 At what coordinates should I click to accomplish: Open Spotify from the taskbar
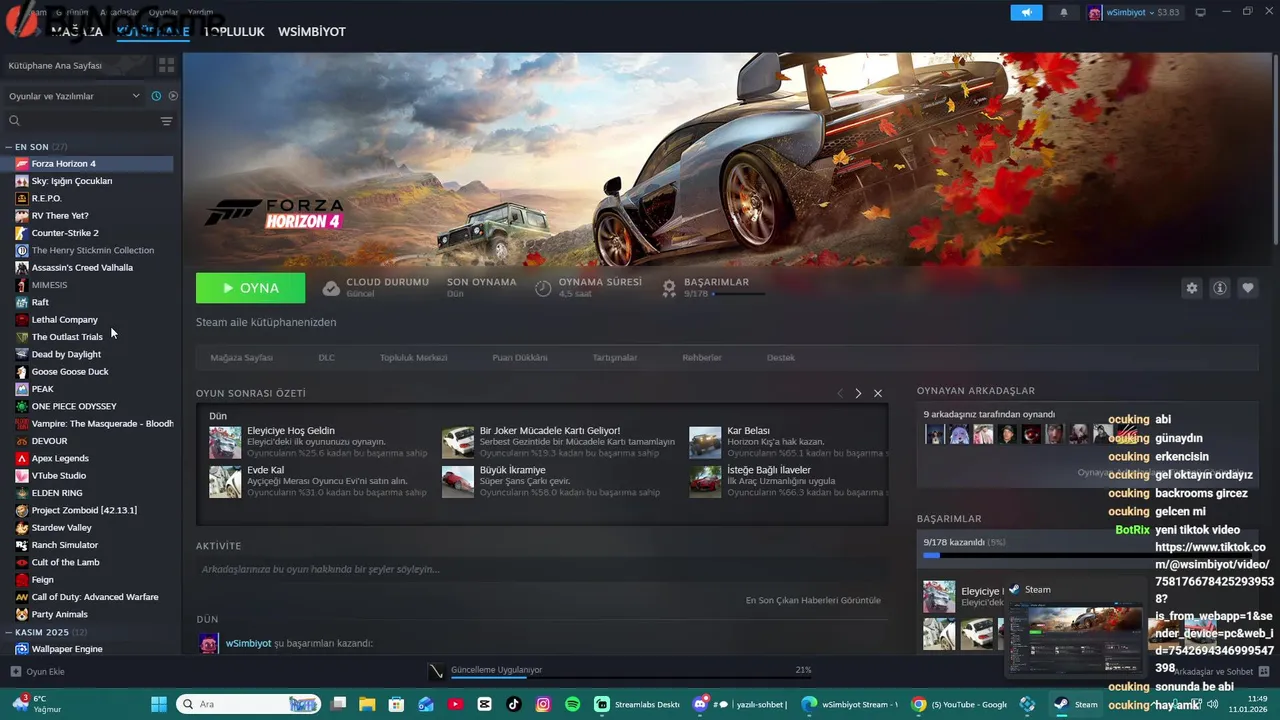tap(572, 704)
